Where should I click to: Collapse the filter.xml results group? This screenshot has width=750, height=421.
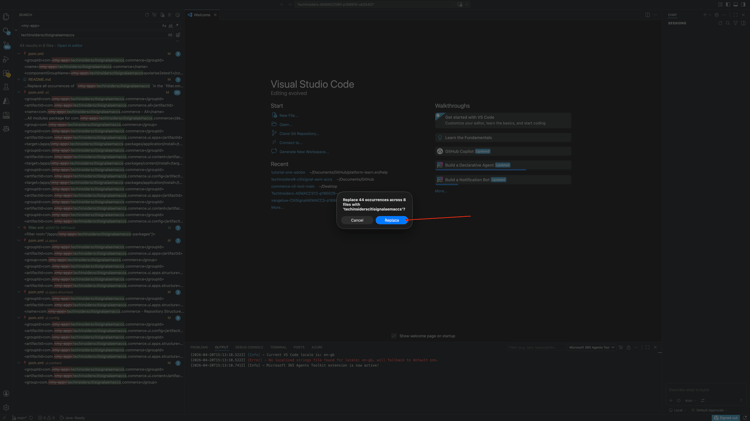pos(19,228)
